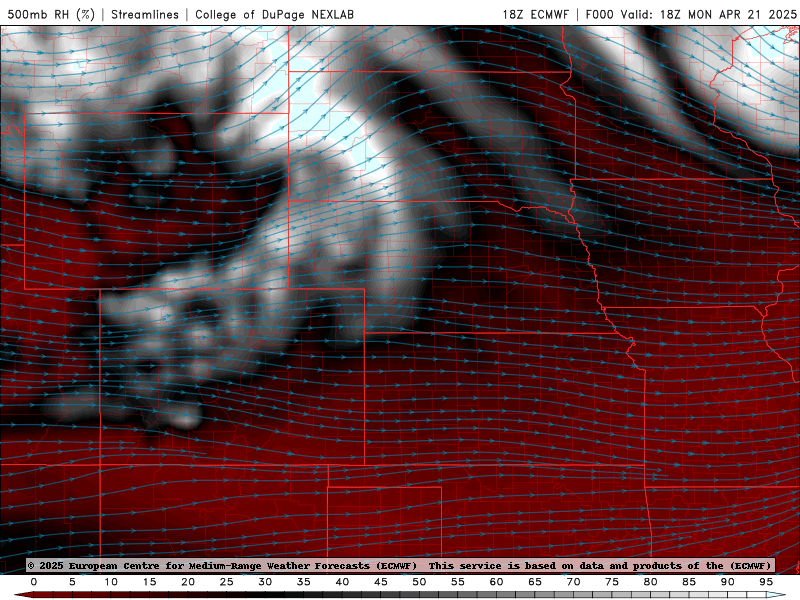This screenshot has height=600, width=800.
Task: Click the "College of DuPage NEXLAB" text
Action: [274, 14]
